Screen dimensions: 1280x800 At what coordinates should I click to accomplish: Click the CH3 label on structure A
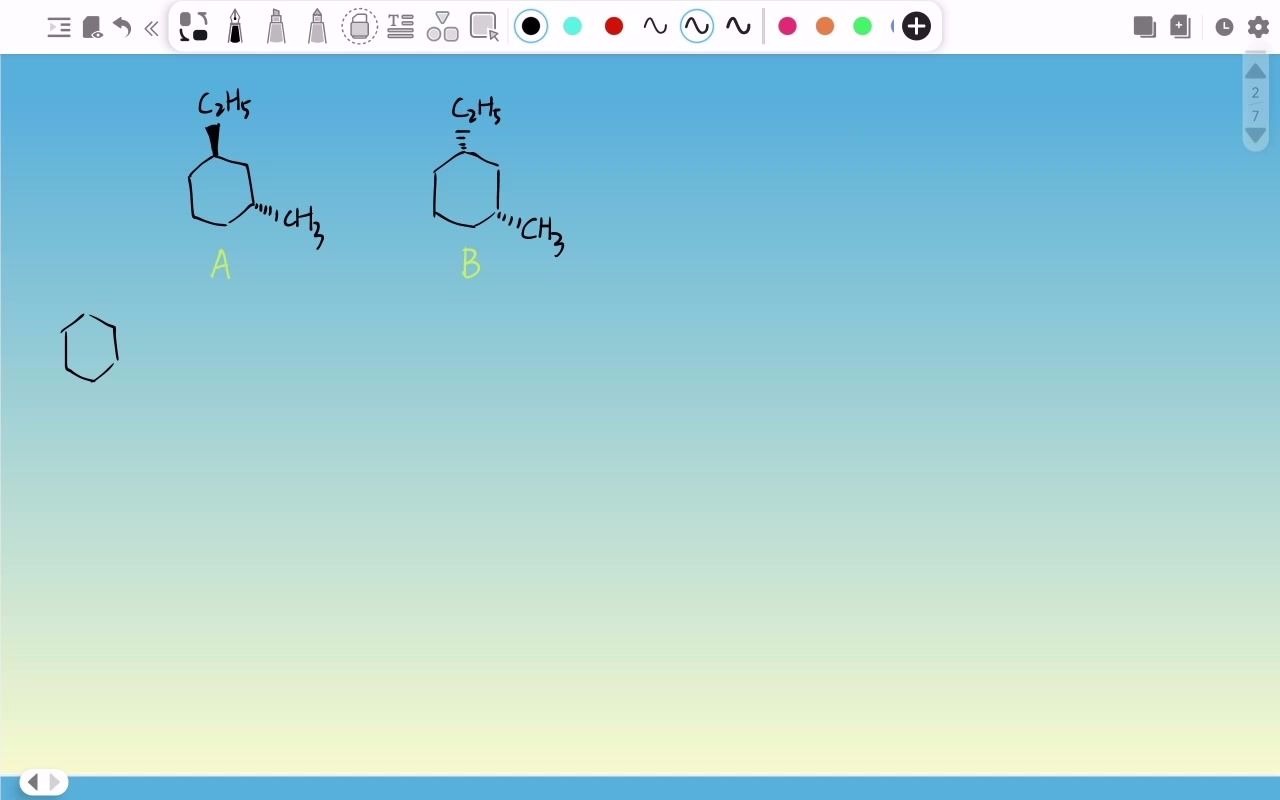point(304,226)
